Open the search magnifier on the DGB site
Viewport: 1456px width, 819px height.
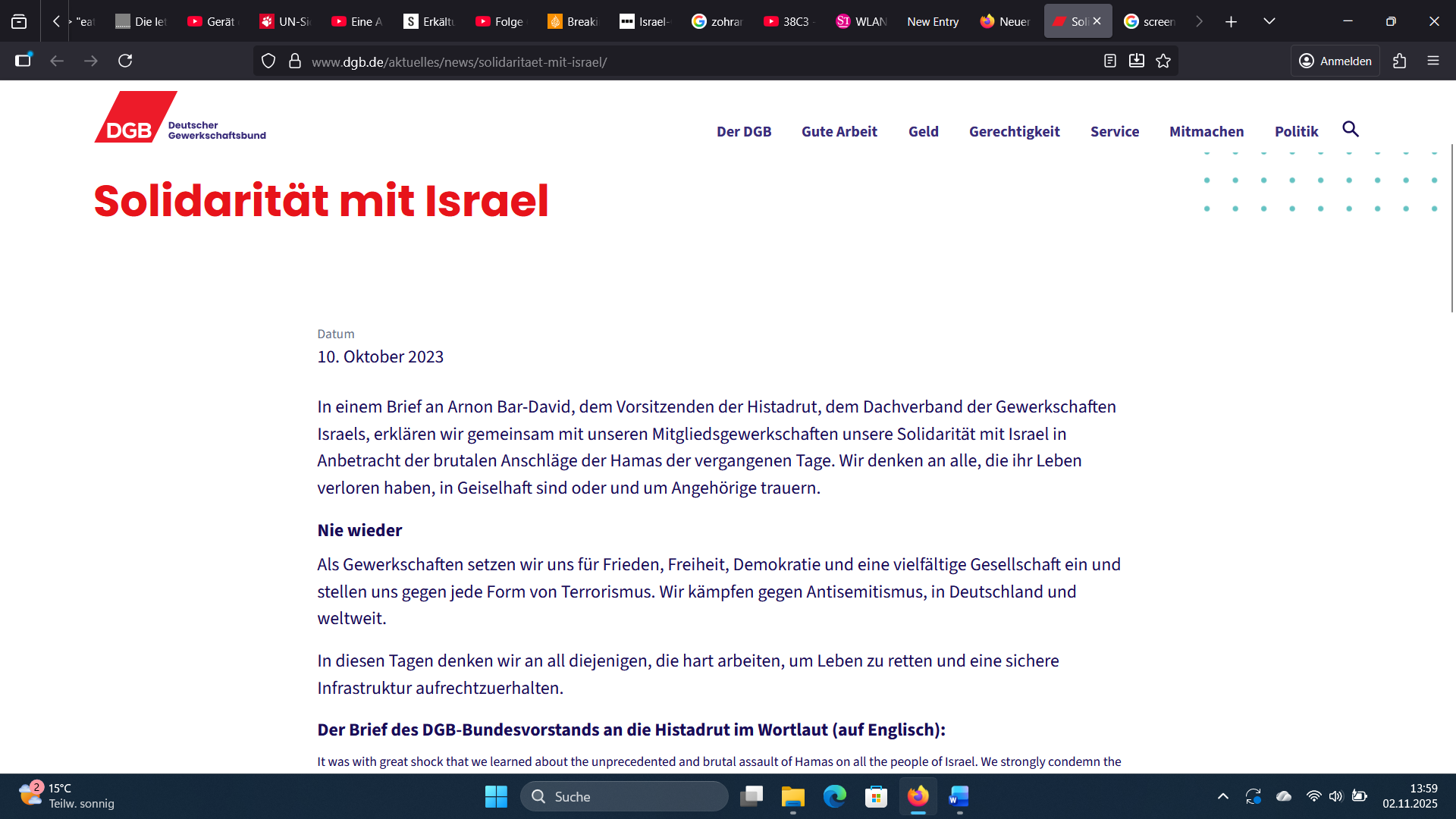1351,130
